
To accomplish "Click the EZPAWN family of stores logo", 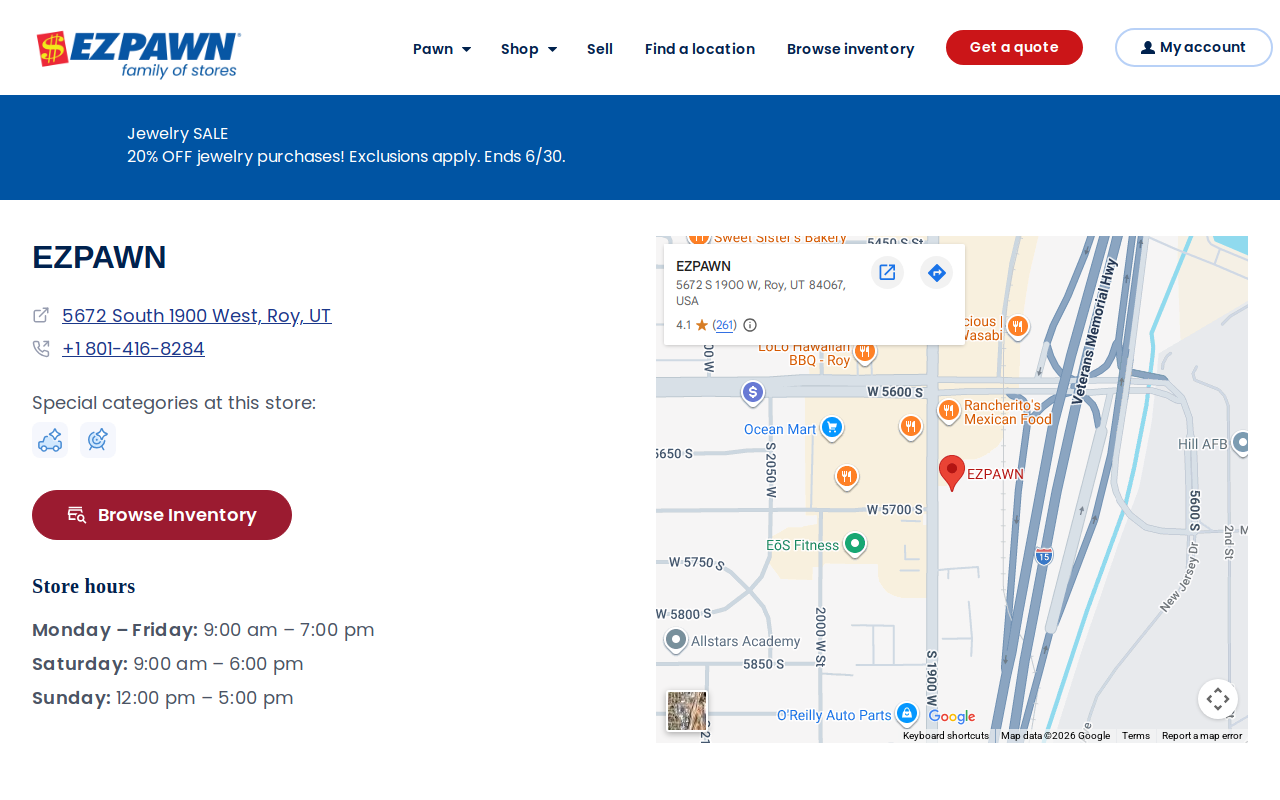I will click(138, 54).
